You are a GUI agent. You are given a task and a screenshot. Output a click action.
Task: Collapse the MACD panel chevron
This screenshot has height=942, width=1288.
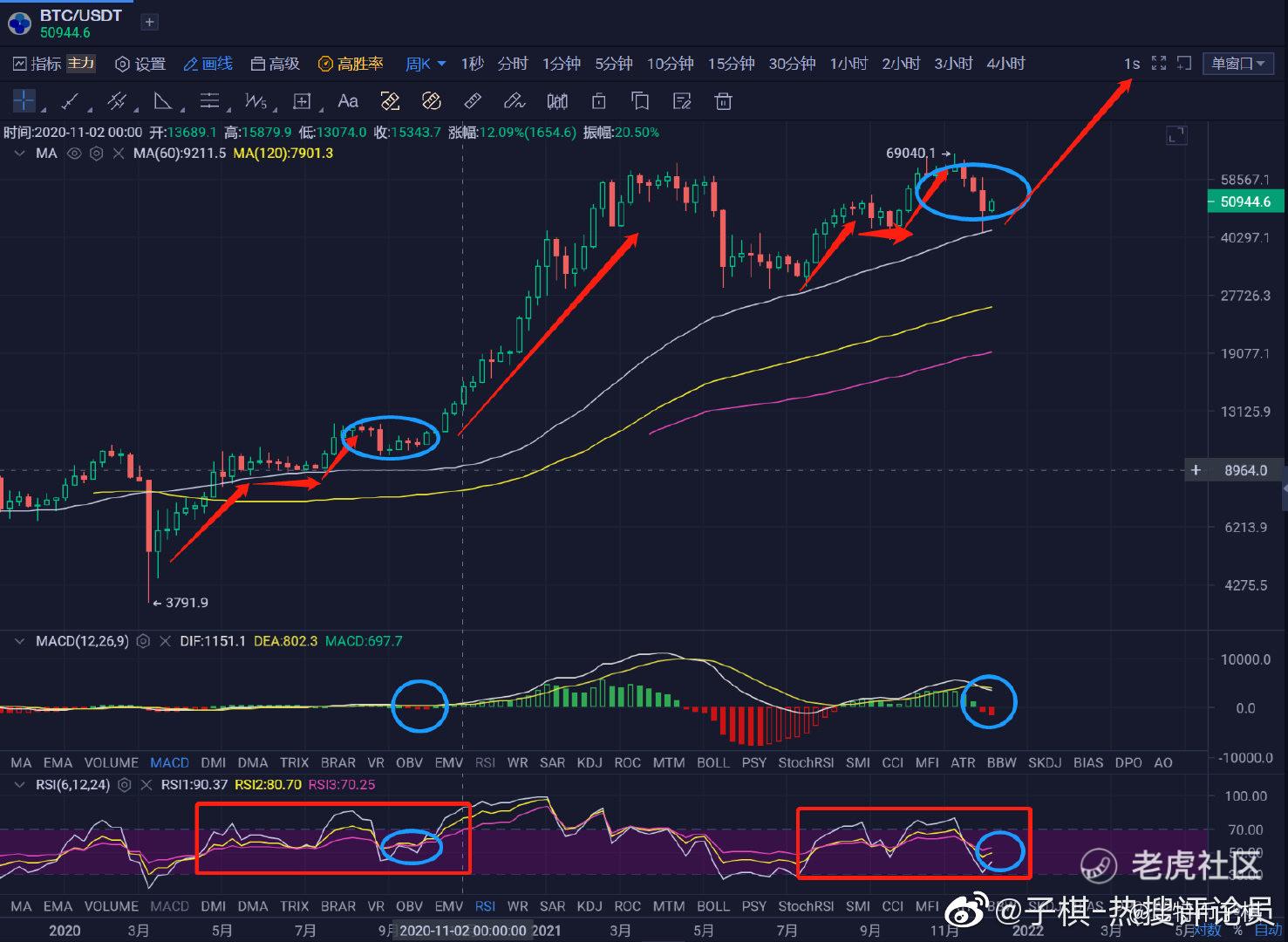pyautogui.click(x=19, y=641)
